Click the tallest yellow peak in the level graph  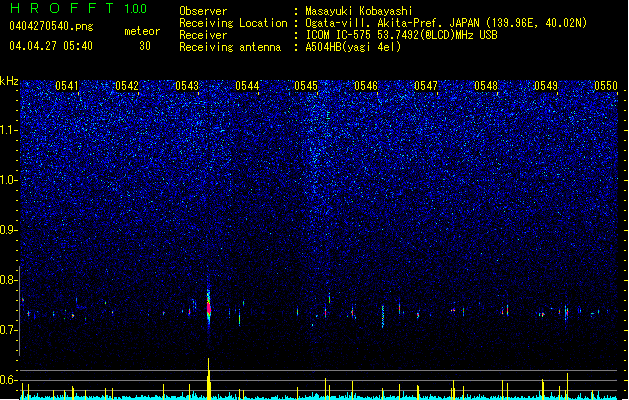click(209, 378)
